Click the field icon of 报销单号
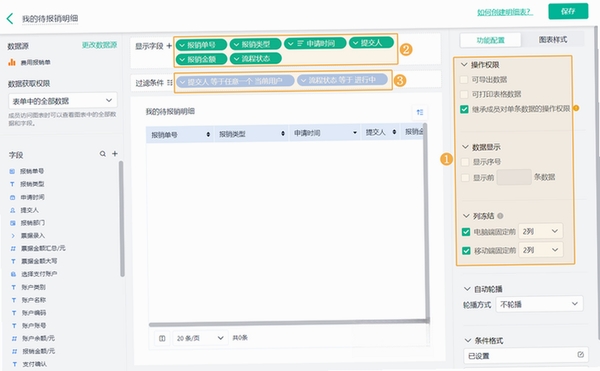The image size is (600, 371). point(12,171)
